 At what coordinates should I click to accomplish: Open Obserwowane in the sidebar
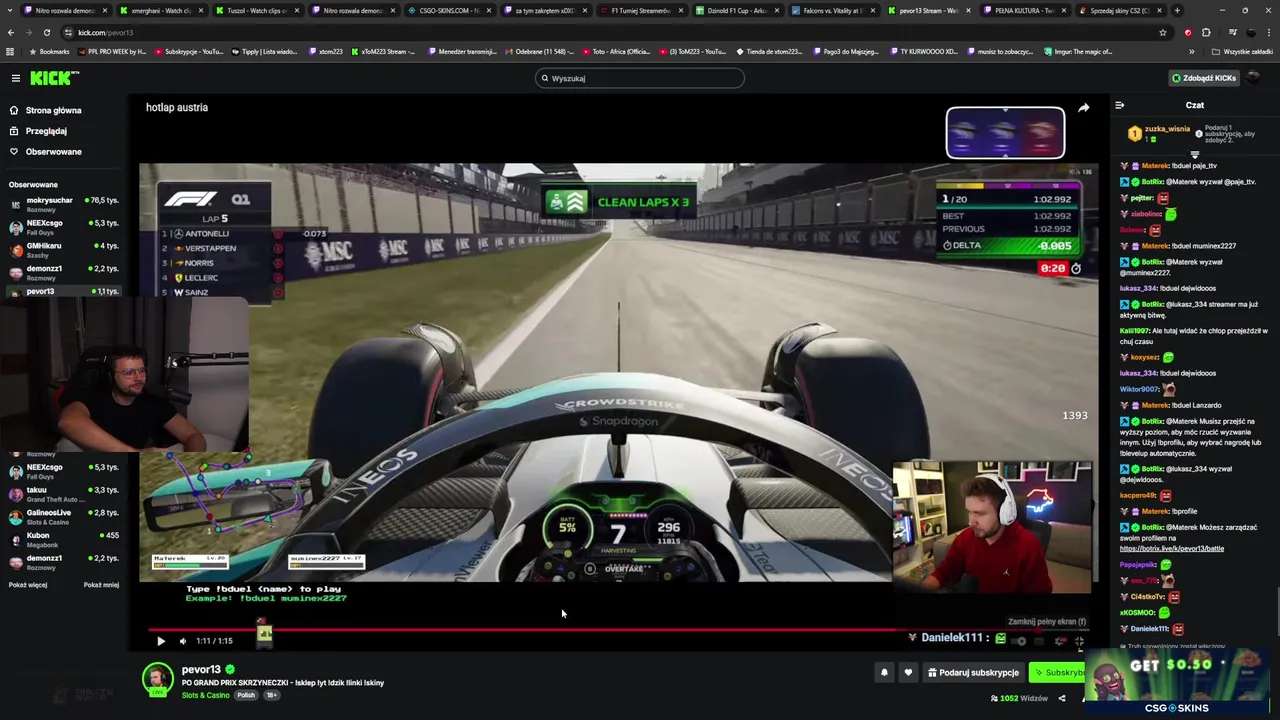[53, 152]
